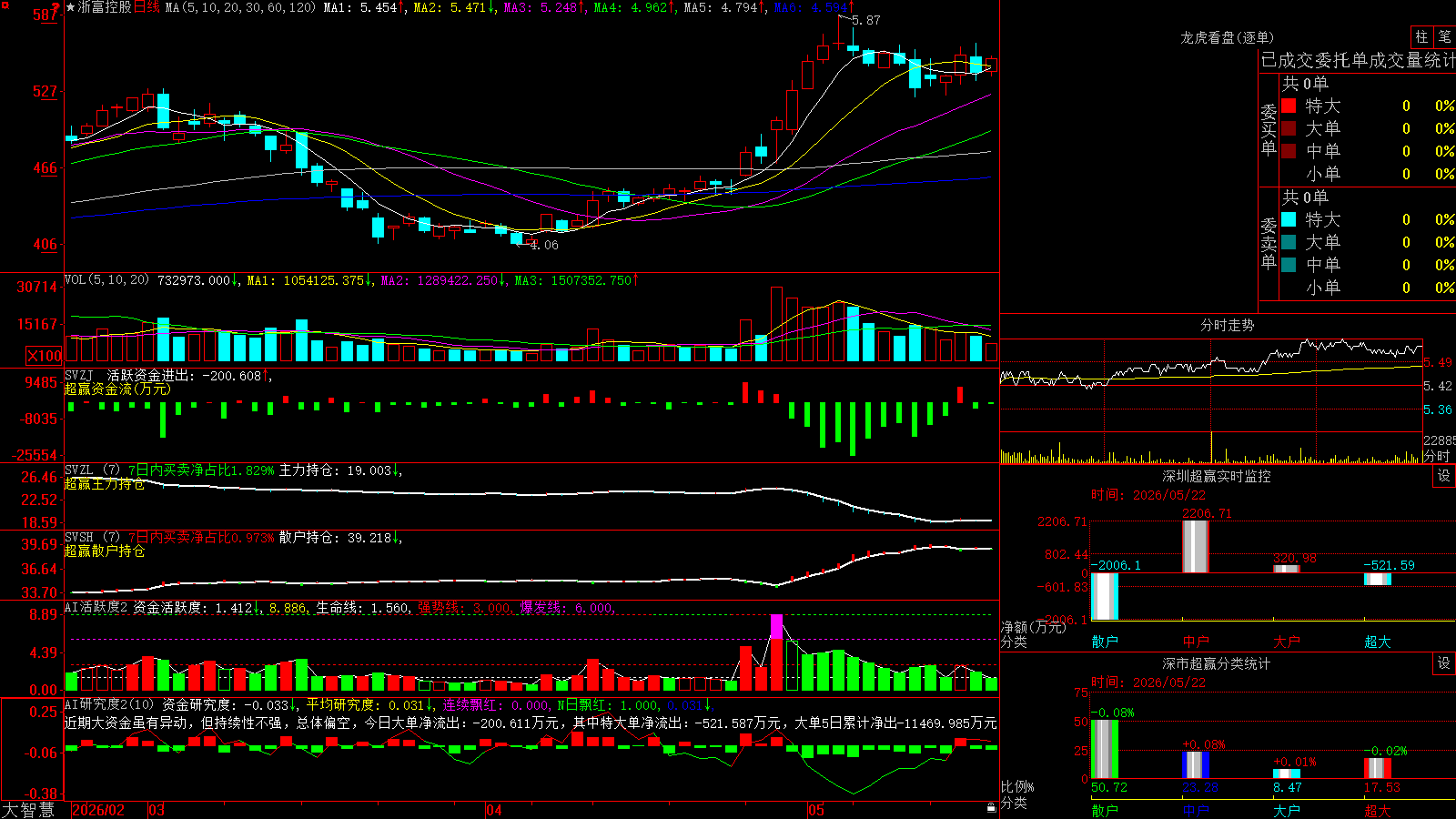Viewport: 1456px width, 819px height.
Task: Open MA(5,10,20,30,60,120) indicator parameters
Action: pyautogui.click(x=240, y=7)
